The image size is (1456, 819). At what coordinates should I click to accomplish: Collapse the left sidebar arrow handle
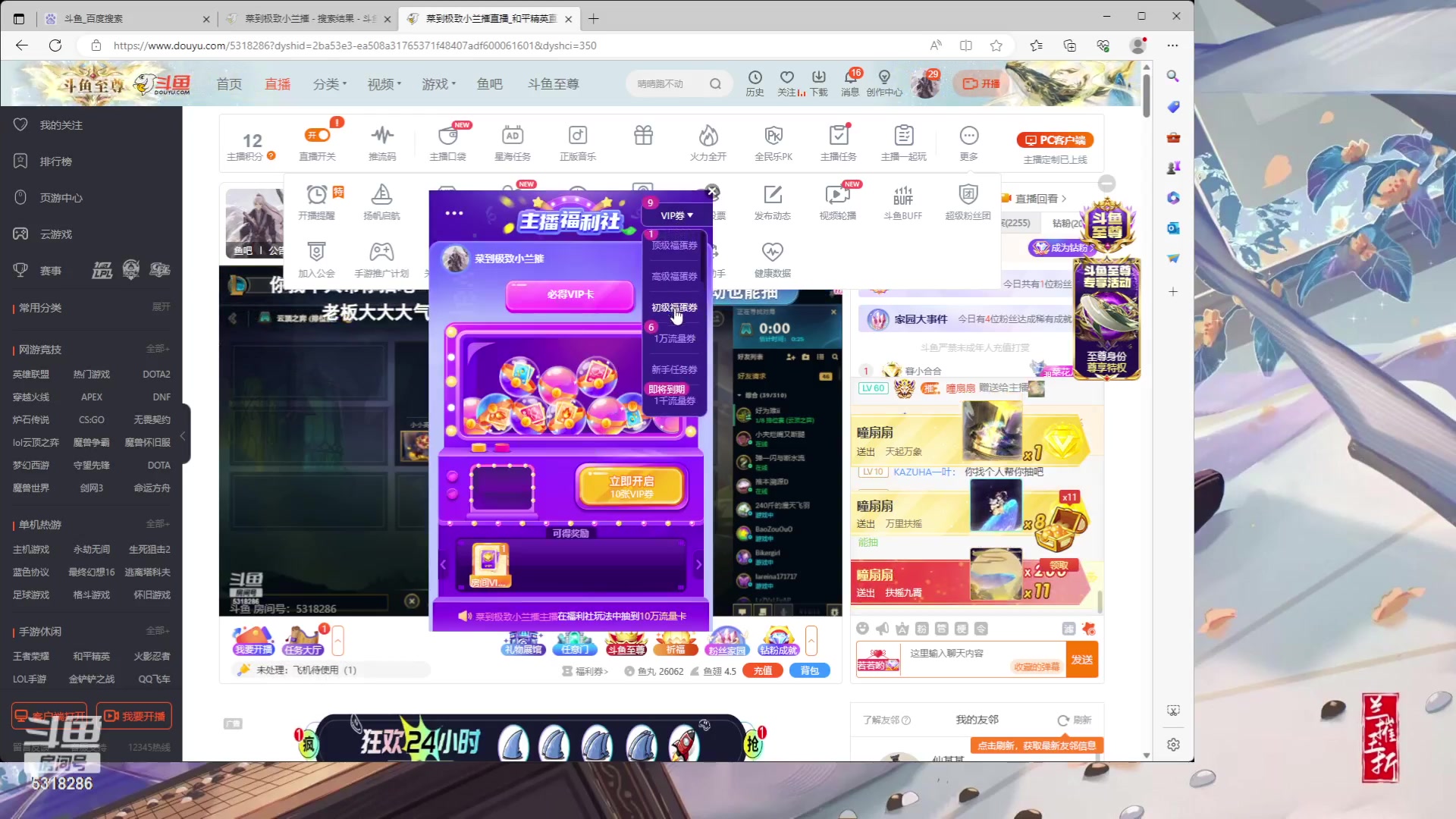(183, 434)
